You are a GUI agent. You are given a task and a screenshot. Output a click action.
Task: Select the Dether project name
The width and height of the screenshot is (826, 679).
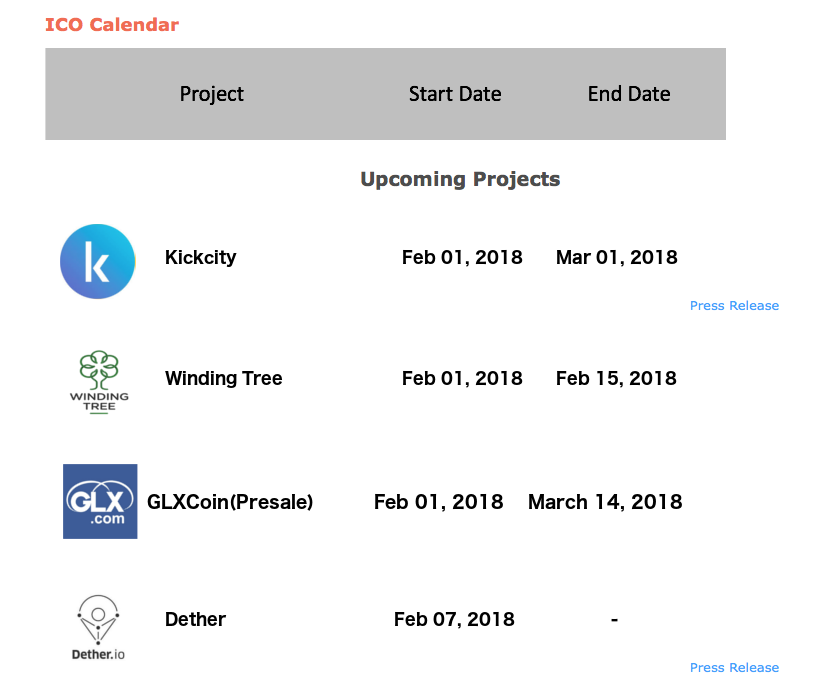coord(195,619)
